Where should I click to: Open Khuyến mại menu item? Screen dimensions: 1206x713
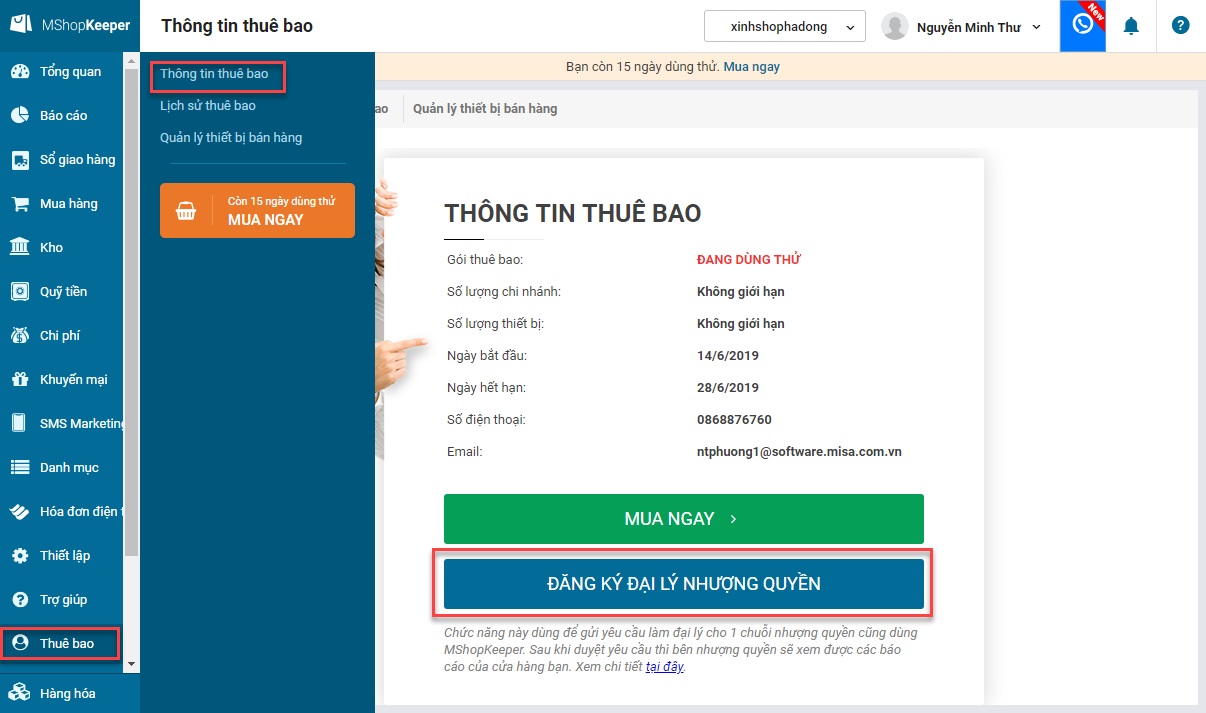point(62,380)
